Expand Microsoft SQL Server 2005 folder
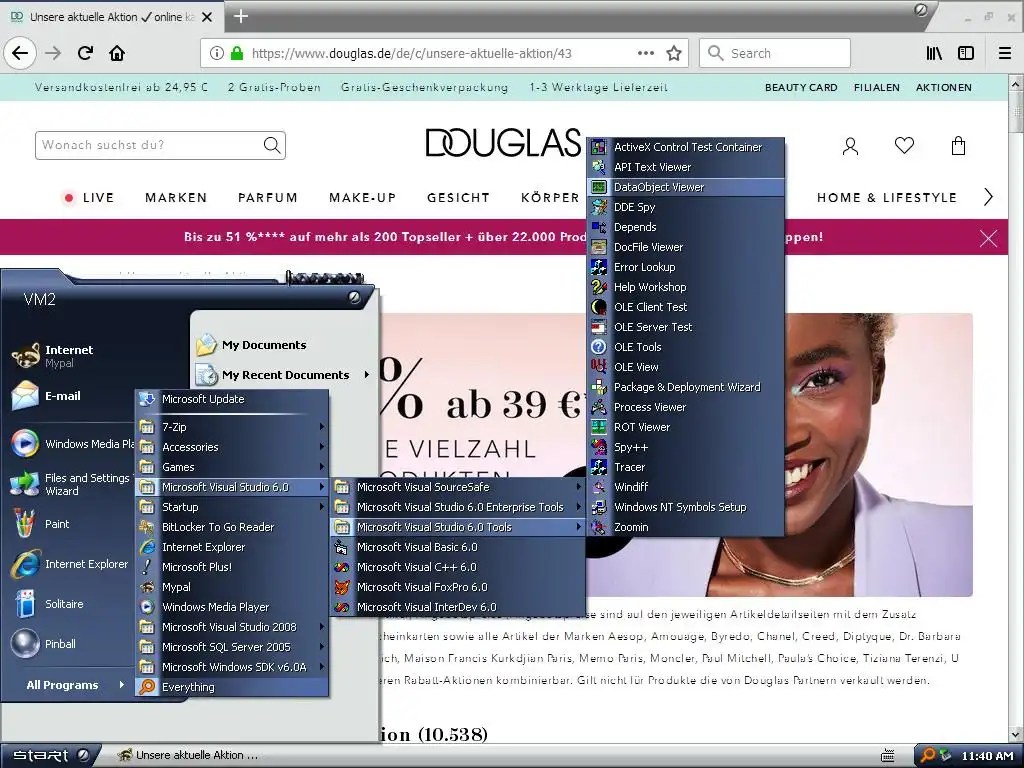Image resolution: width=1024 pixels, height=768 pixels. pyautogui.click(x=232, y=647)
